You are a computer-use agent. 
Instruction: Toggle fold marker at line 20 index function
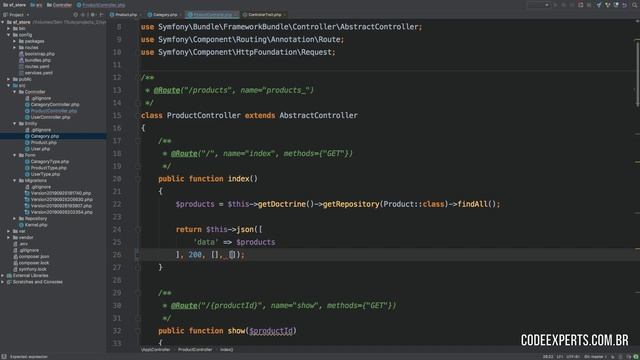click(x=138, y=179)
